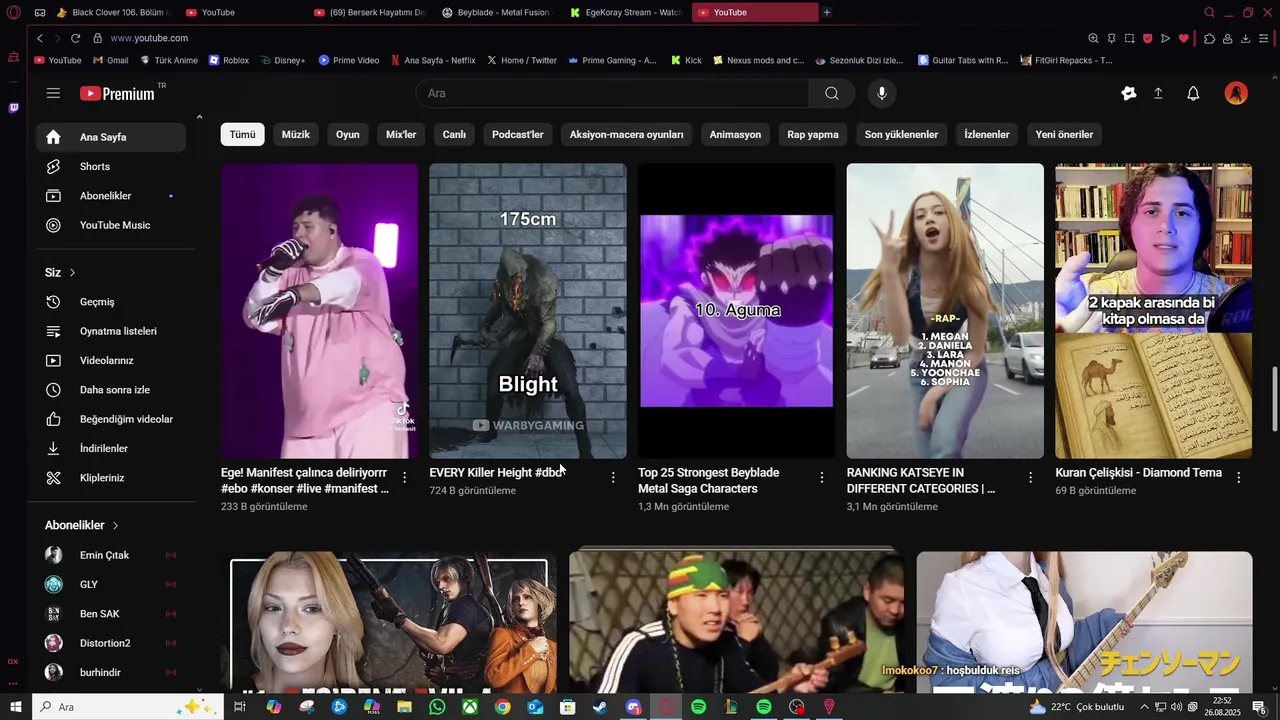This screenshot has height=720, width=1280.
Task: Open Opera extensions cube icon
Action: [x=1209, y=38]
